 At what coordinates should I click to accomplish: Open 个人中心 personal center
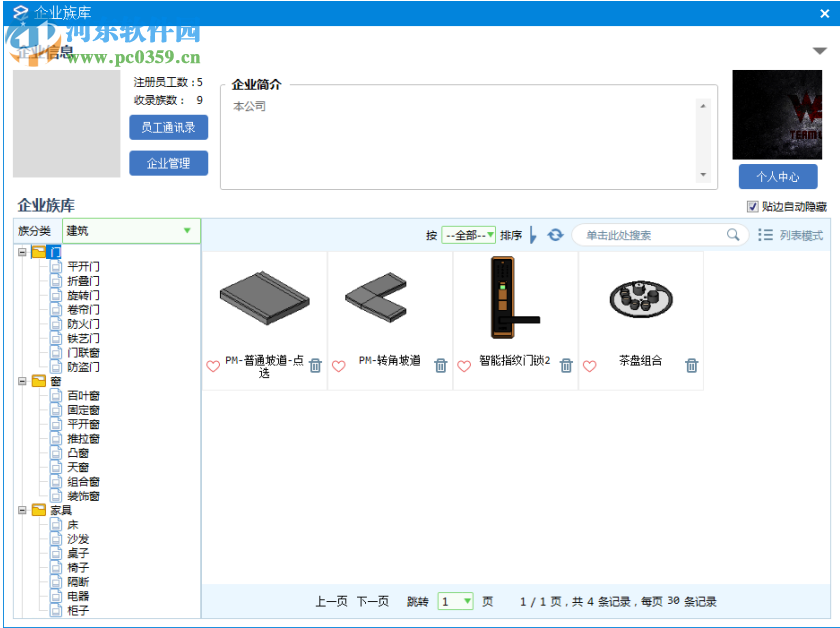coord(777,176)
